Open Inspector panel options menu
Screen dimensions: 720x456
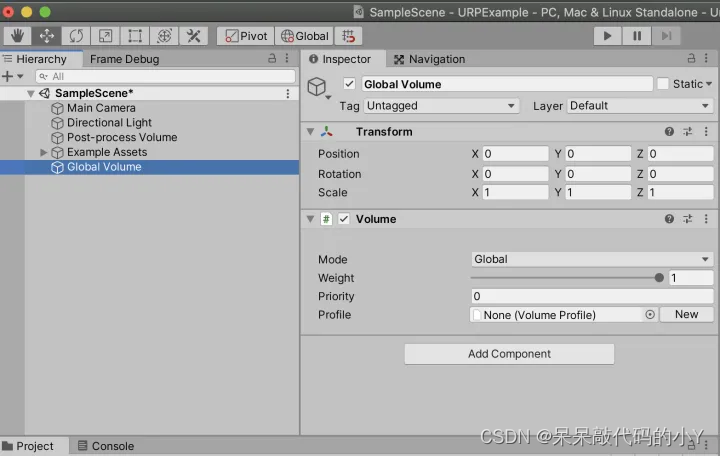tap(706, 58)
